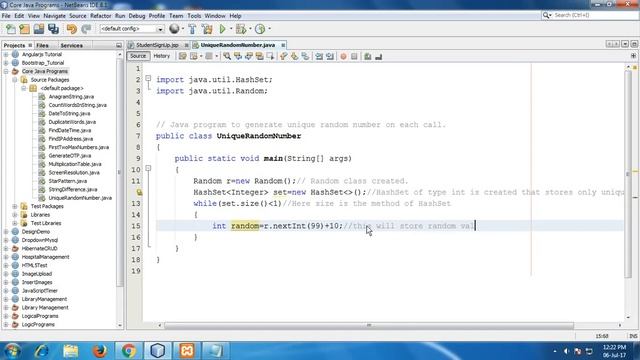
Task: Switch the editor to Source view
Action: [138, 56]
